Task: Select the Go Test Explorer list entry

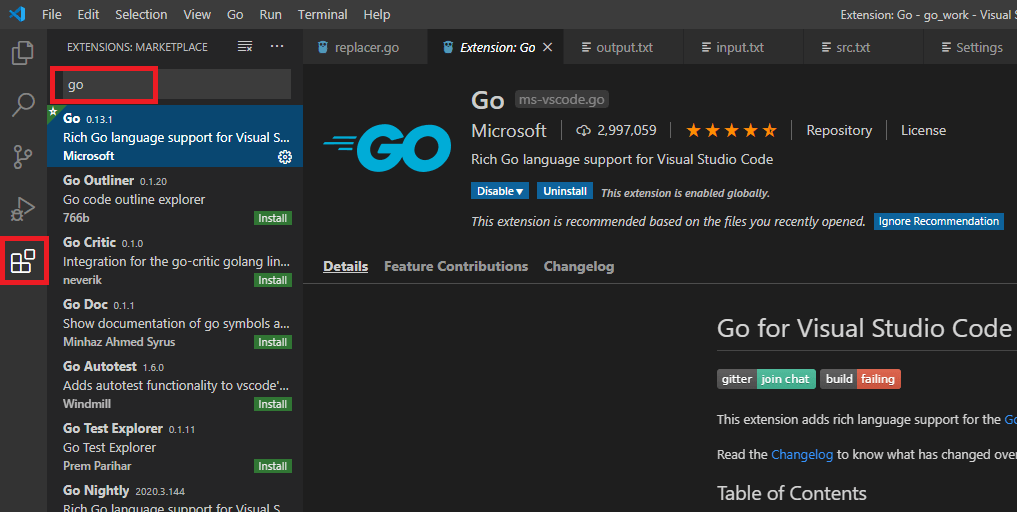Action: 175,446
